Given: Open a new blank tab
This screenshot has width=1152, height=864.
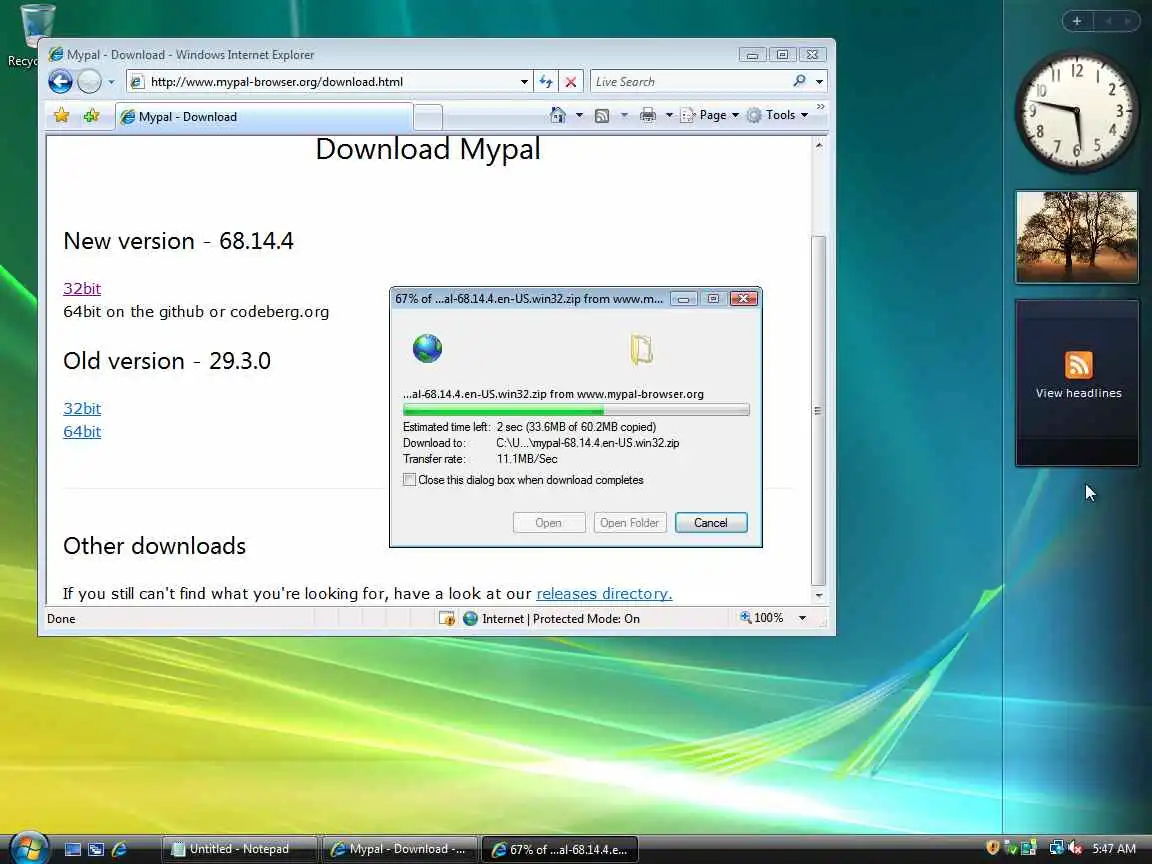Looking at the screenshot, I should [428, 118].
